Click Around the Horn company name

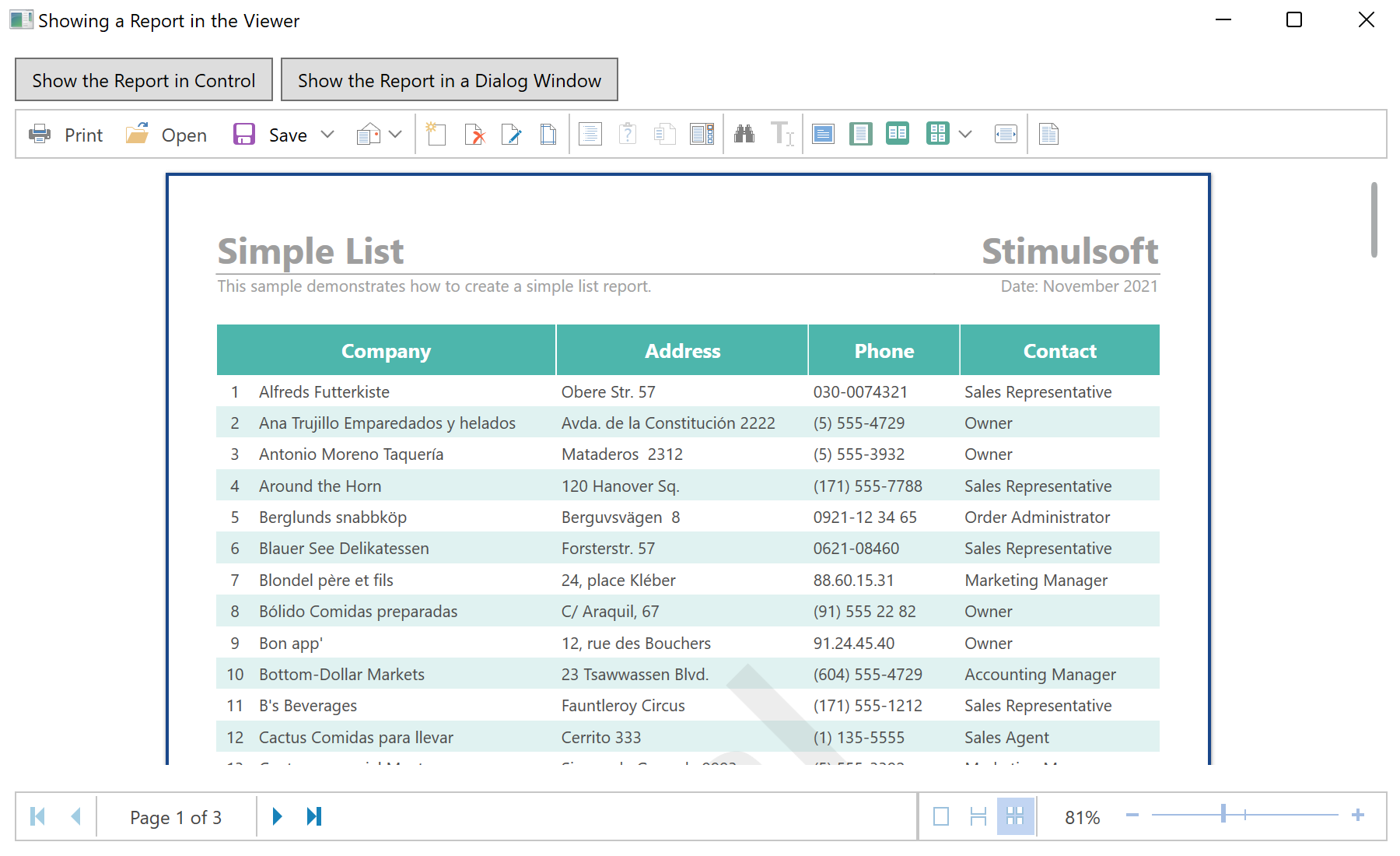pyautogui.click(x=320, y=486)
